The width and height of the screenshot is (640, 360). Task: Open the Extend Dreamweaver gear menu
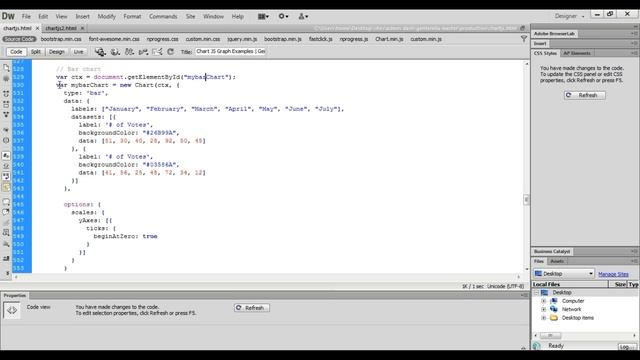click(283, 16)
